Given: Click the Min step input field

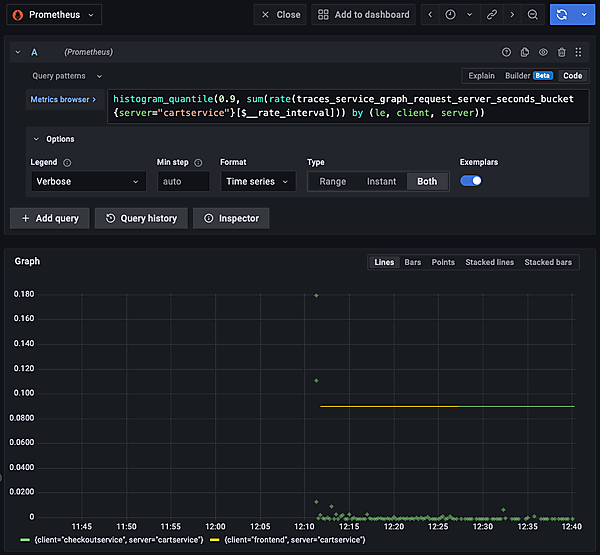Looking at the screenshot, I should 183,181.
